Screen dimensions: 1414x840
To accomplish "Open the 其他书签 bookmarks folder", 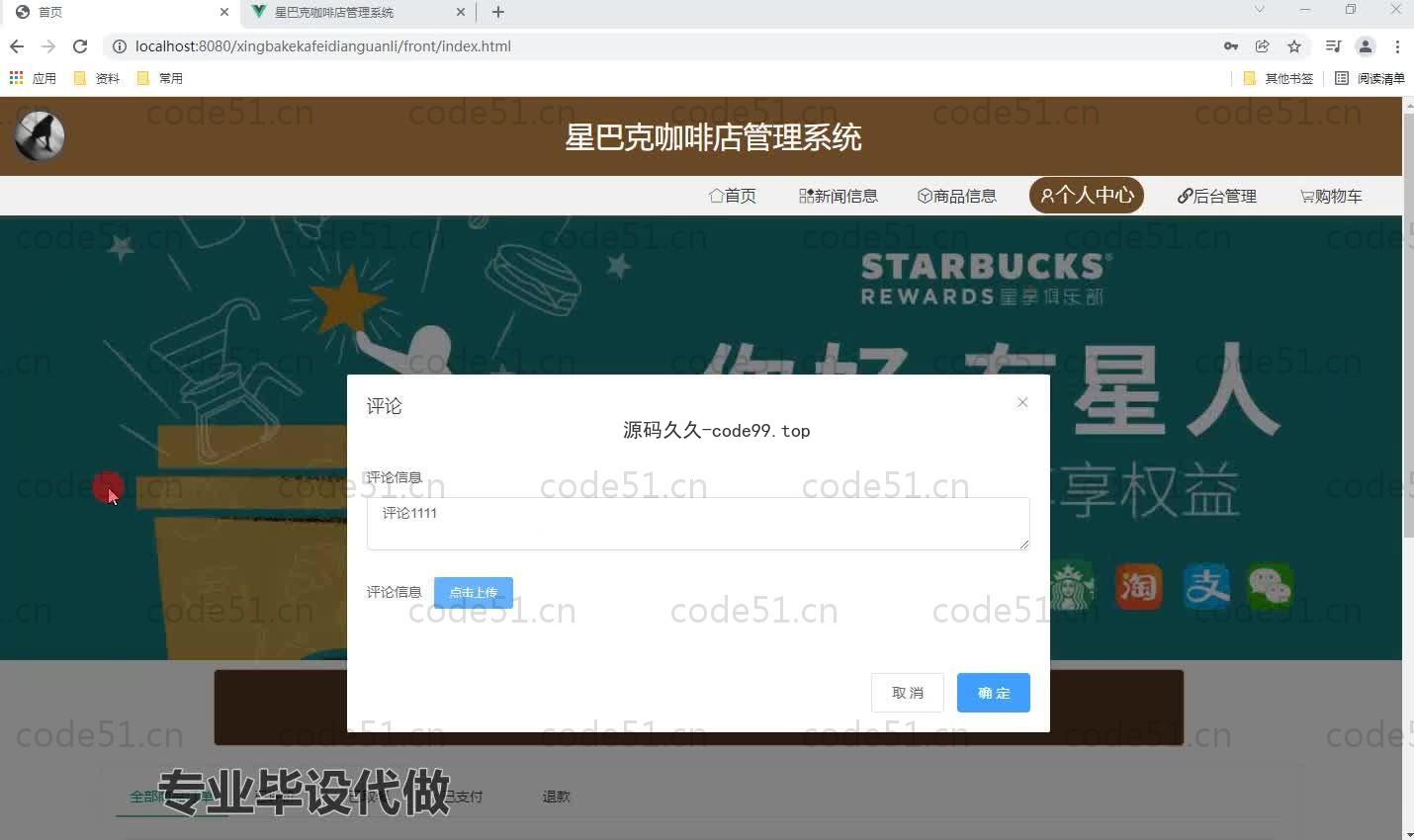I will point(1279,78).
